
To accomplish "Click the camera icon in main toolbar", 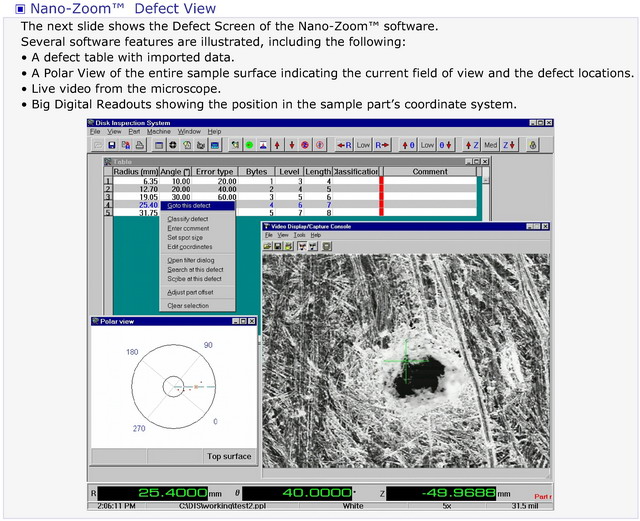I will [x=201, y=145].
